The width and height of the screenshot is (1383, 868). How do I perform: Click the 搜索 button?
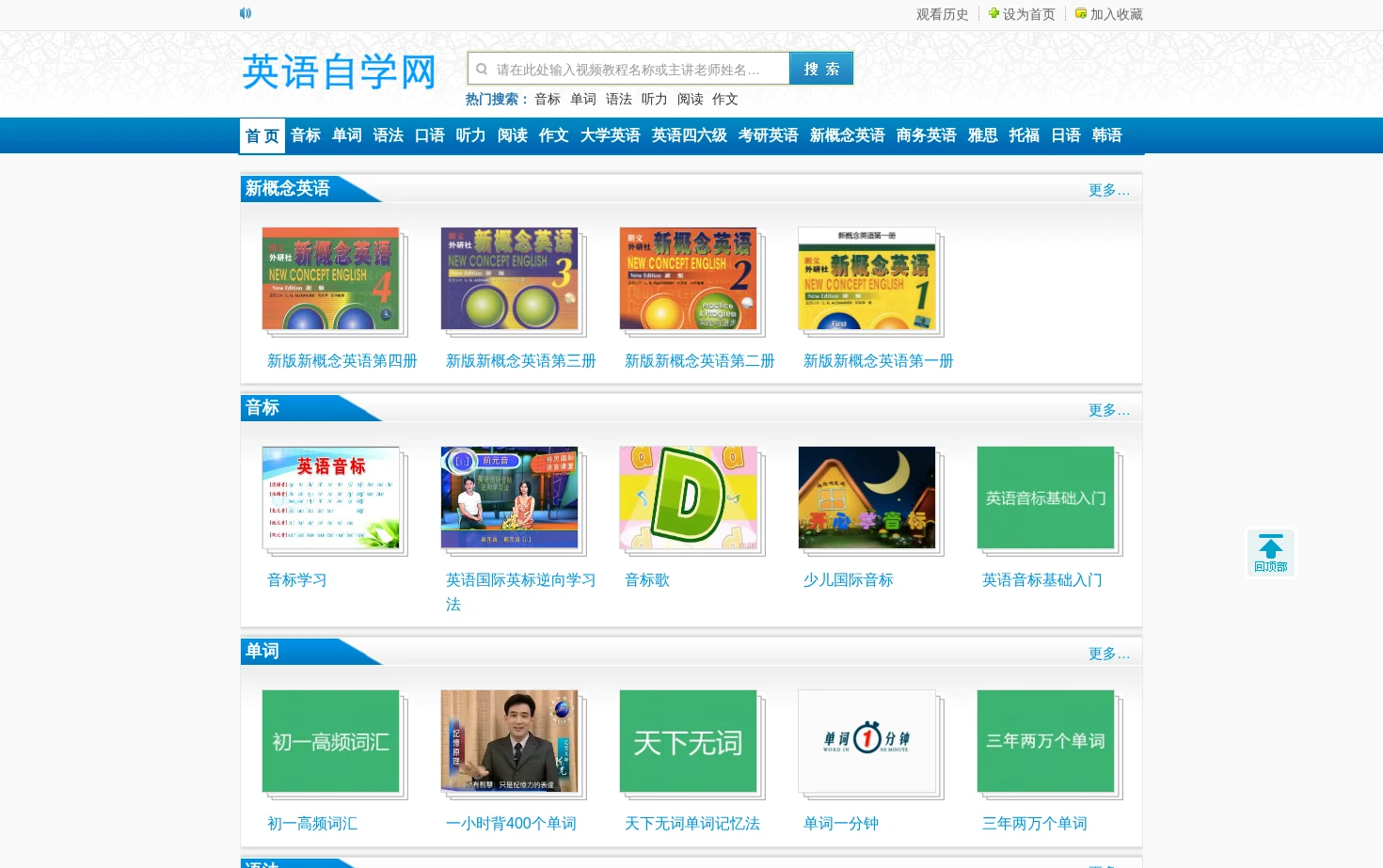point(821,69)
